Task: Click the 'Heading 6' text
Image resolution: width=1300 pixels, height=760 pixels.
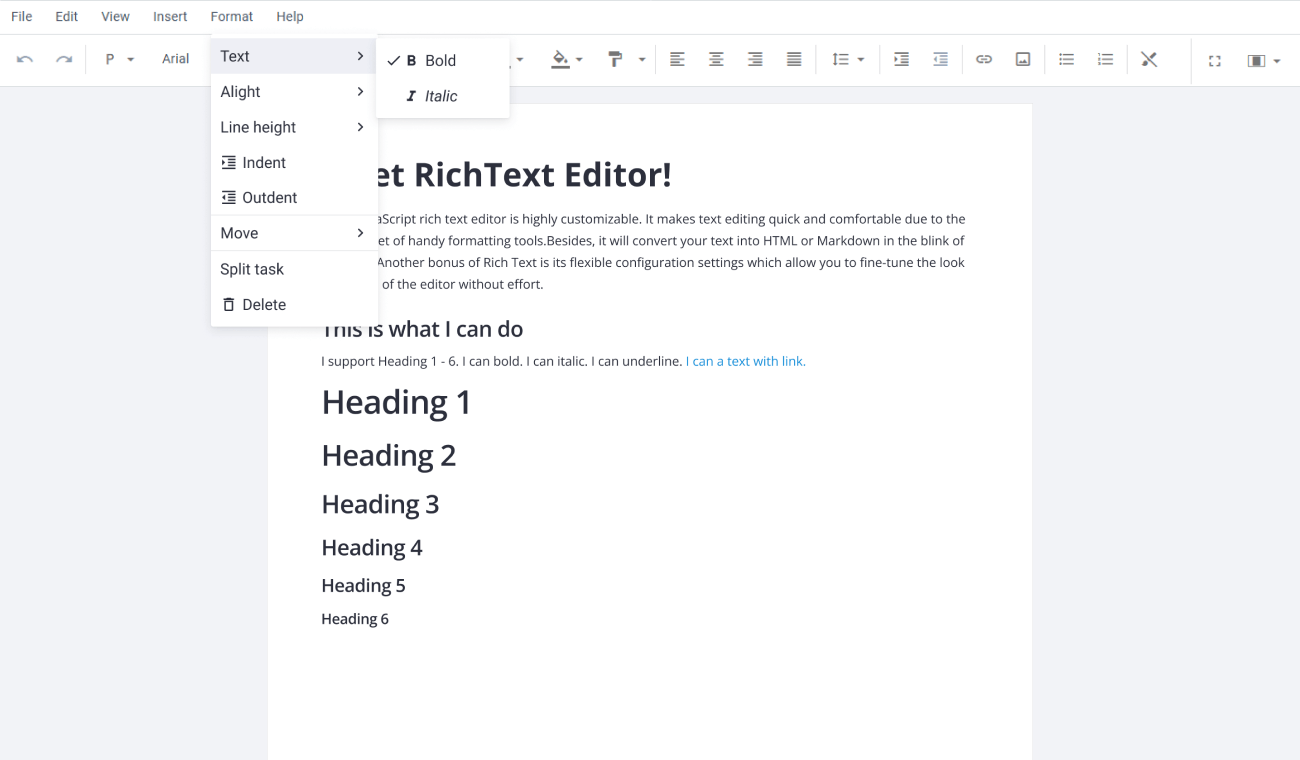Action: point(355,619)
